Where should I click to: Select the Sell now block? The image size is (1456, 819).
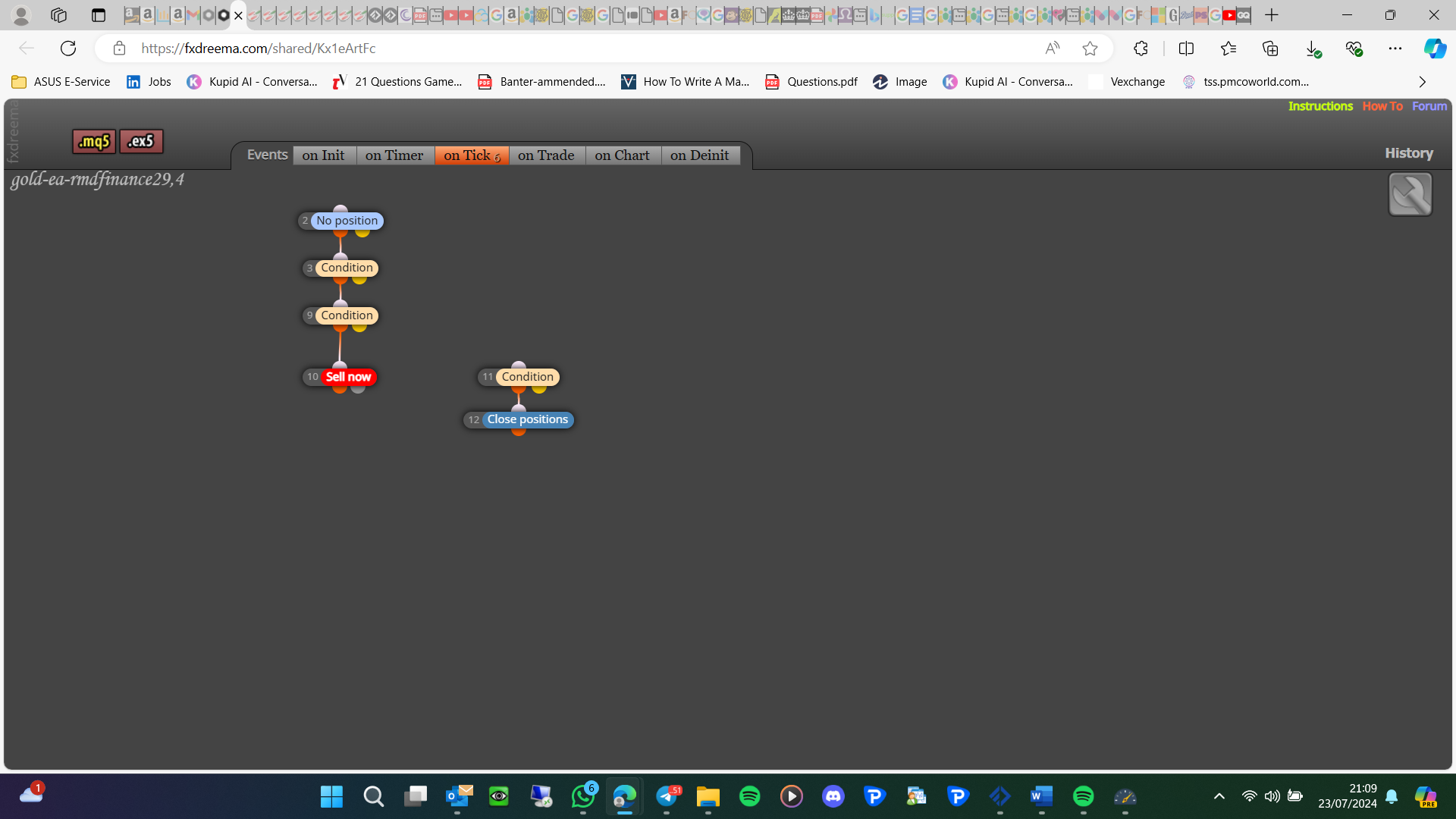(348, 377)
